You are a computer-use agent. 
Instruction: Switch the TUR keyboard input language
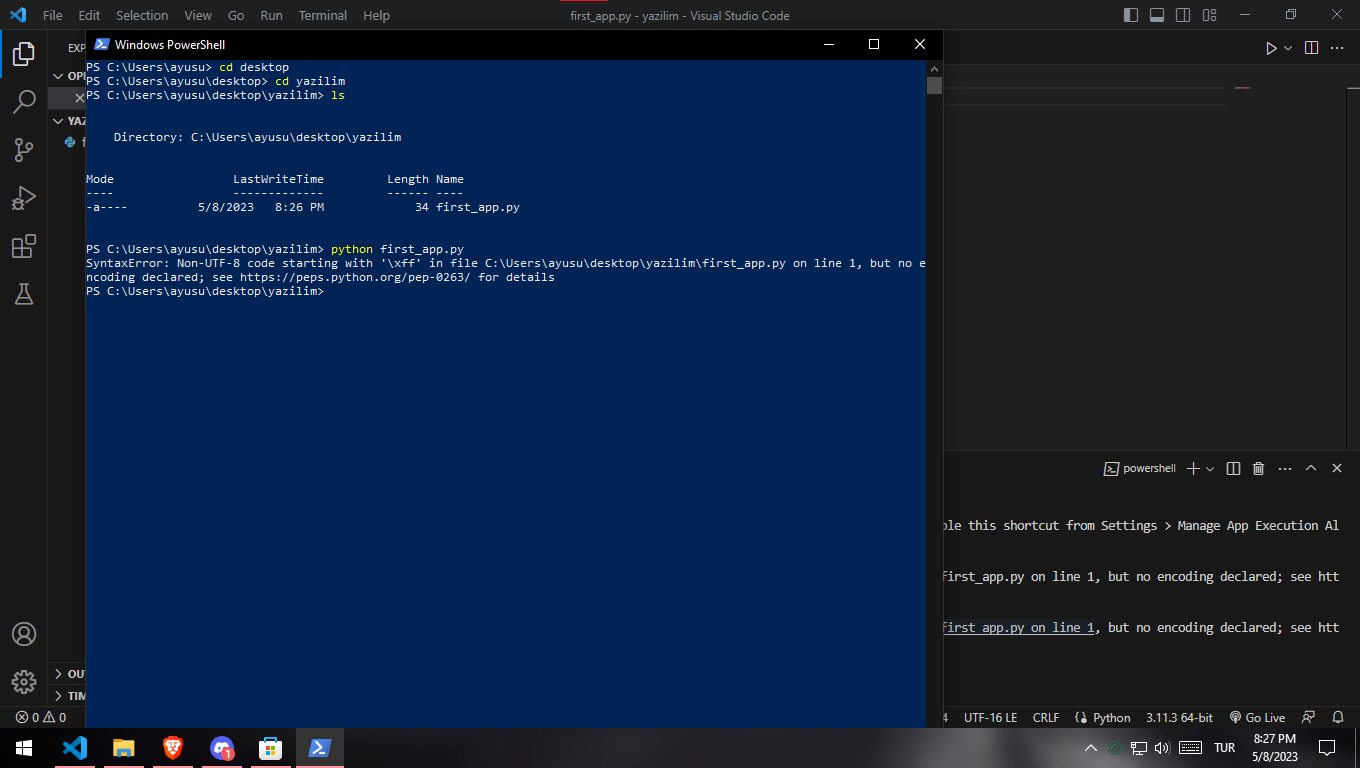coord(1224,748)
